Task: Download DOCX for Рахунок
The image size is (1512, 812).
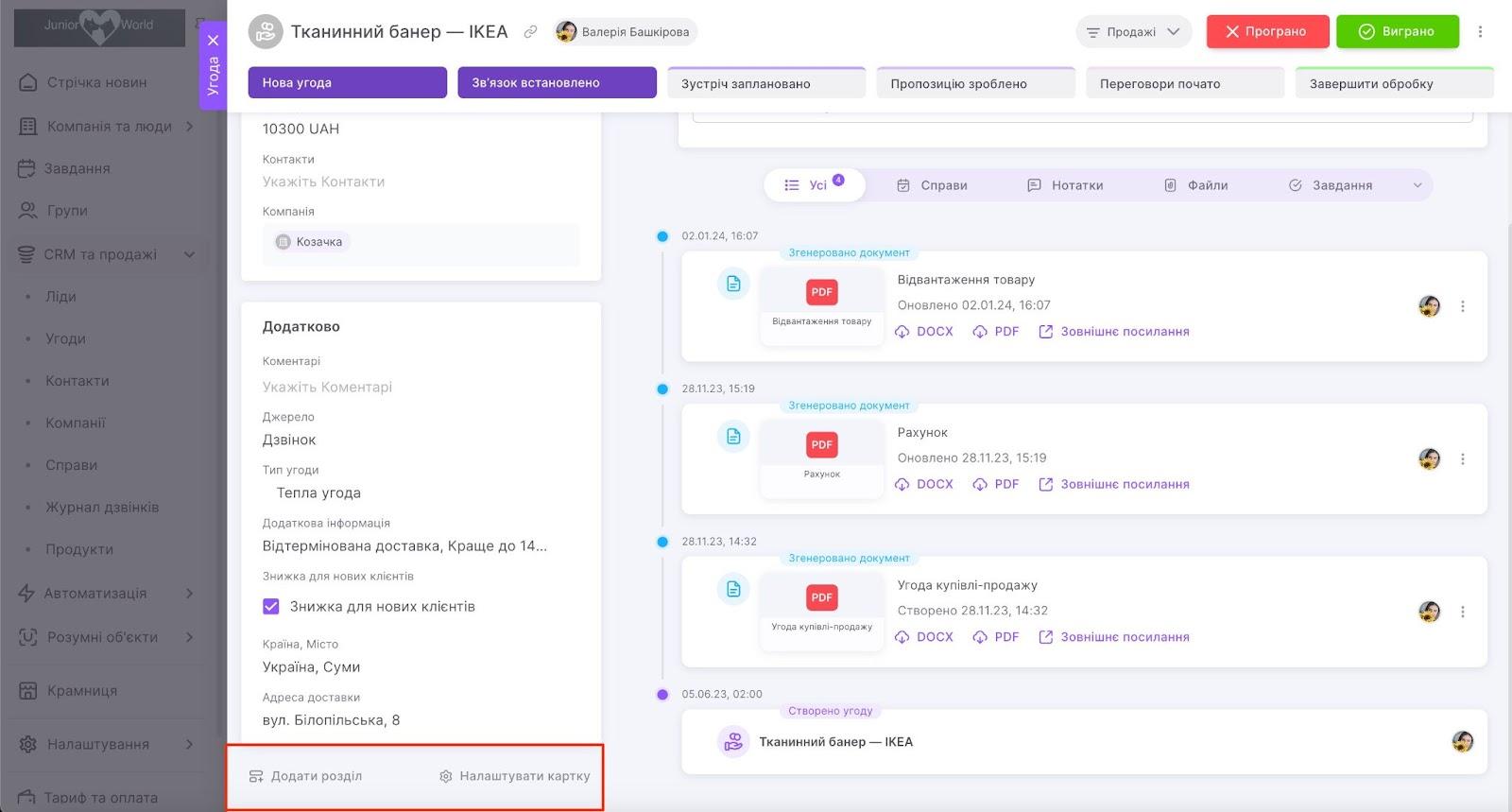Action: point(924,484)
